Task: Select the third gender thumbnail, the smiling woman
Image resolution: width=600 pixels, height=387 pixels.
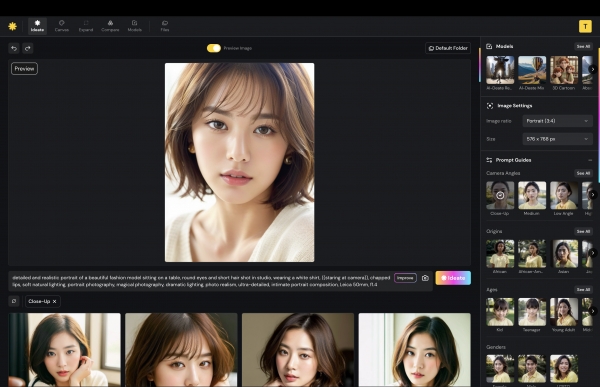Action: click(x=564, y=369)
